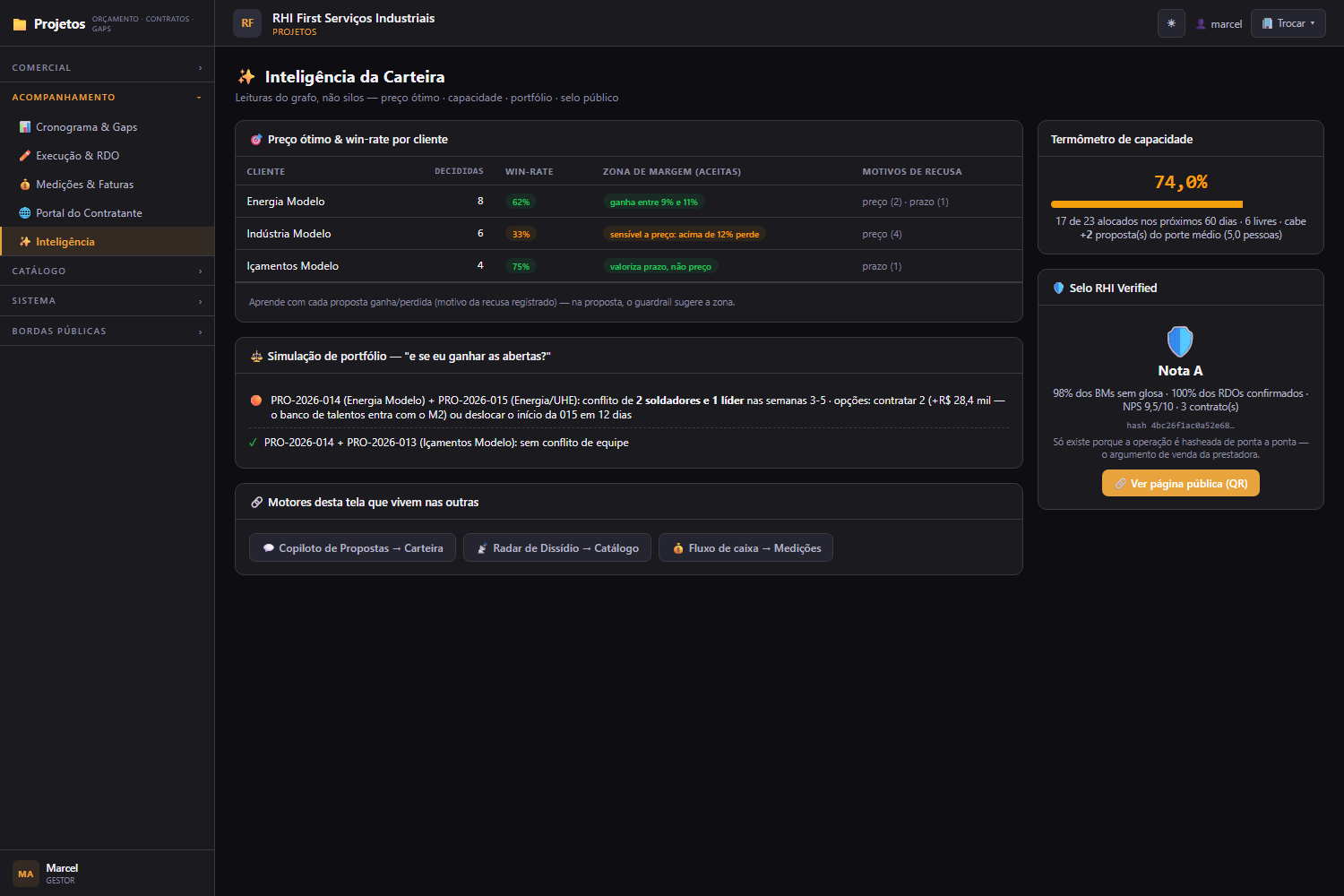Click the Projetos app title

pos(59,24)
